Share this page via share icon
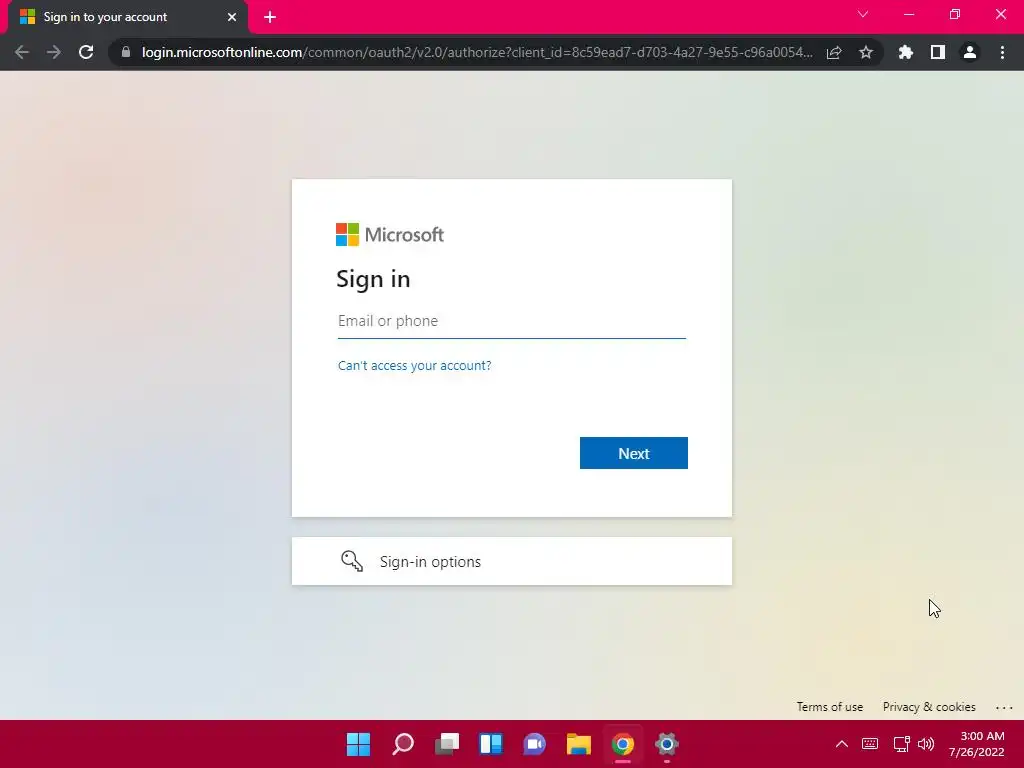1024x768 pixels. point(834,52)
